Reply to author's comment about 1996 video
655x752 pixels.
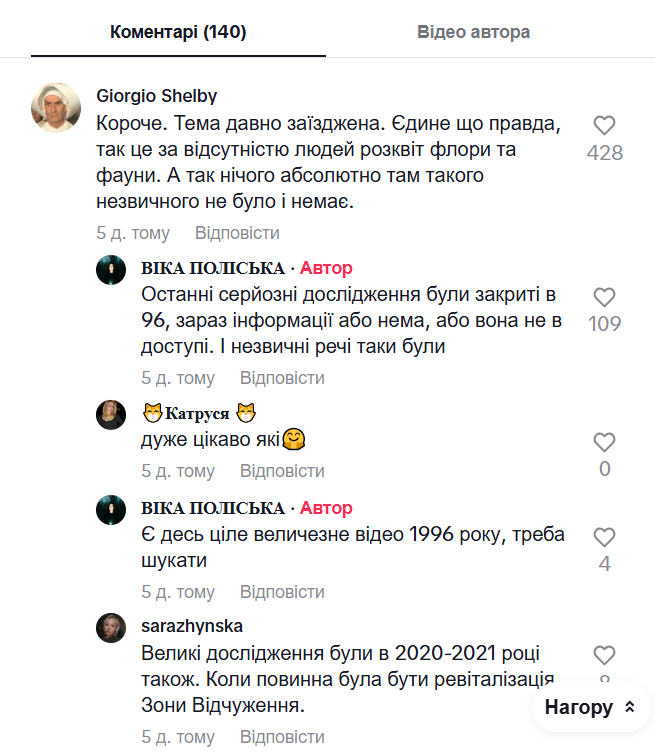(x=282, y=592)
